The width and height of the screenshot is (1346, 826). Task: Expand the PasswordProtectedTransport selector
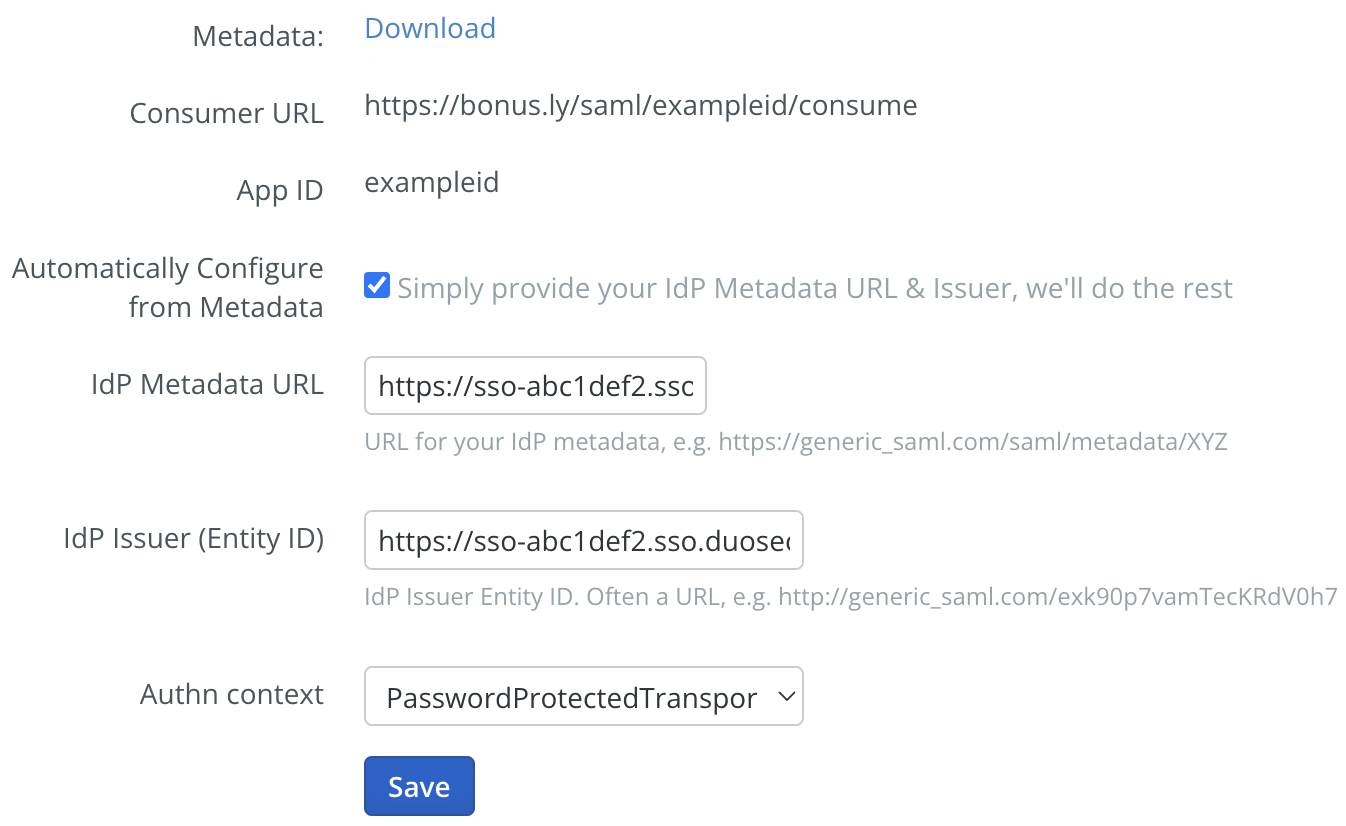pyautogui.click(x=584, y=695)
